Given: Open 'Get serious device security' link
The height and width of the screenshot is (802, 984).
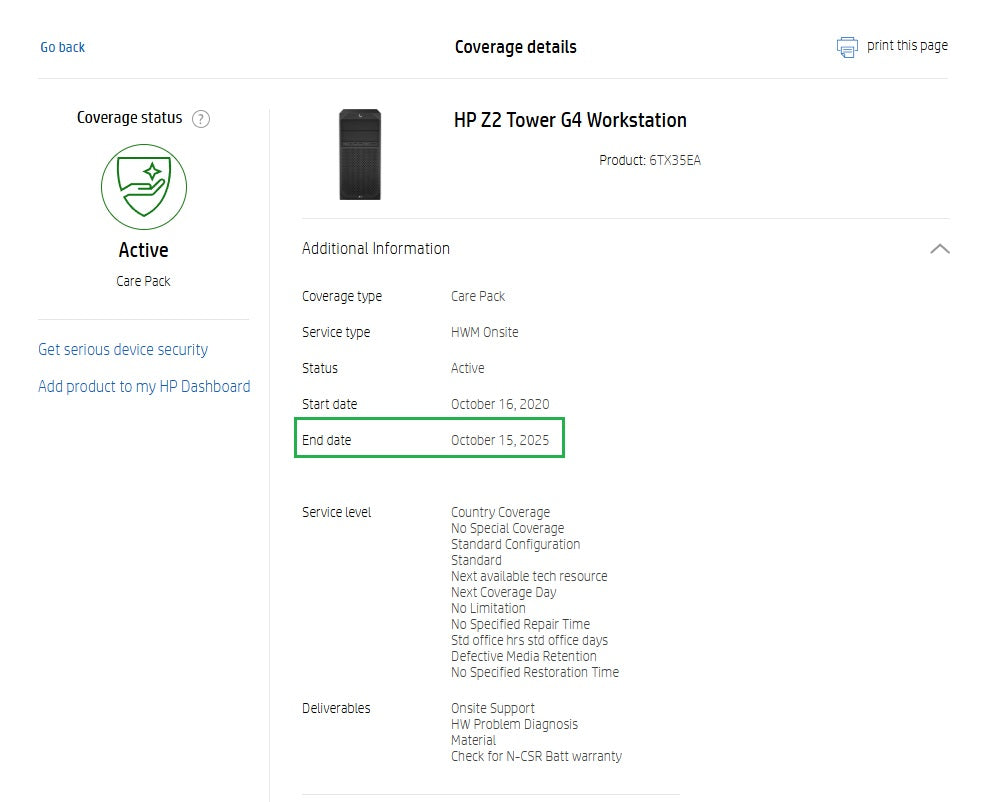Looking at the screenshot, I should tap(123, 350).
